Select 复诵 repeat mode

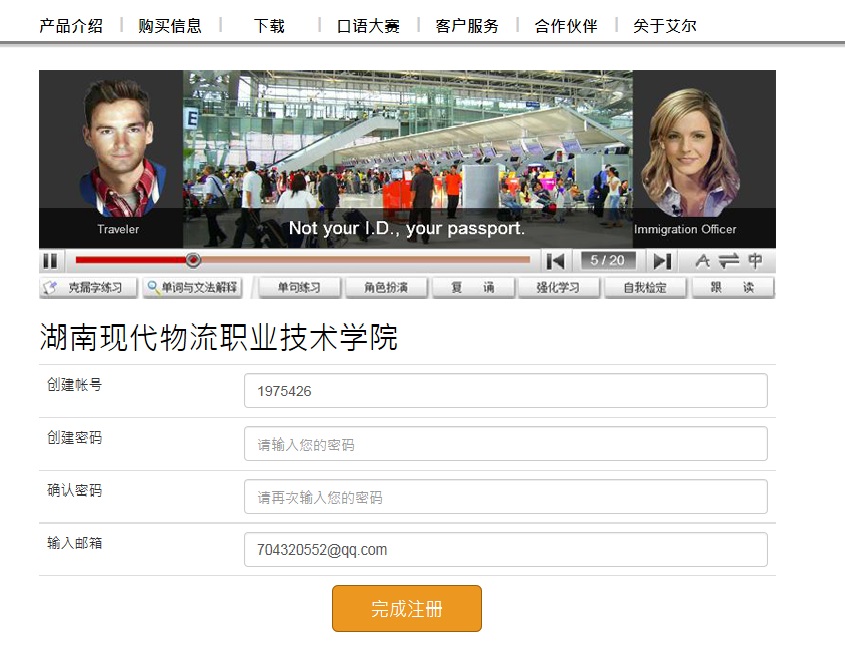473,287
